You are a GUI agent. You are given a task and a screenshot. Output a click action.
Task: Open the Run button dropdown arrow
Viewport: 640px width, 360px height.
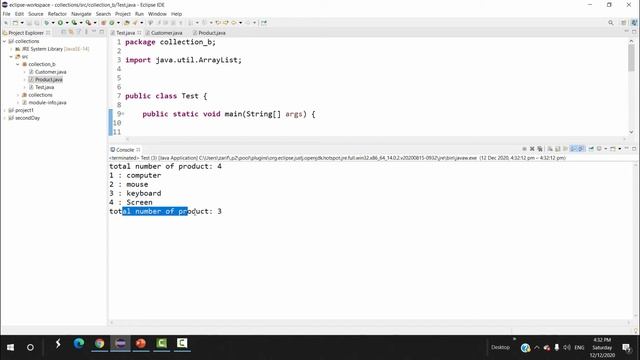tap(67, 23)
